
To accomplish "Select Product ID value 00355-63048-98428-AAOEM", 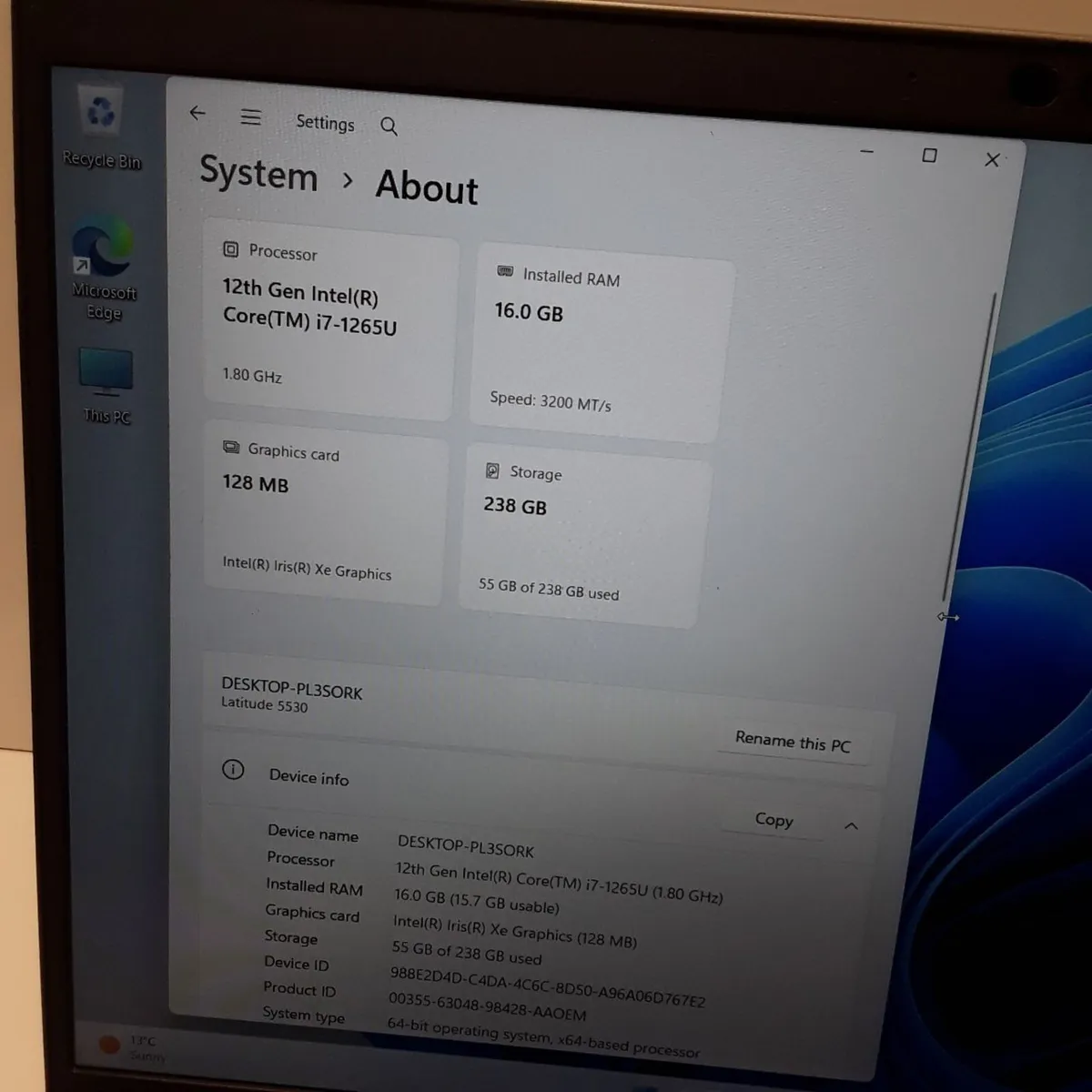I will 487,1006.
